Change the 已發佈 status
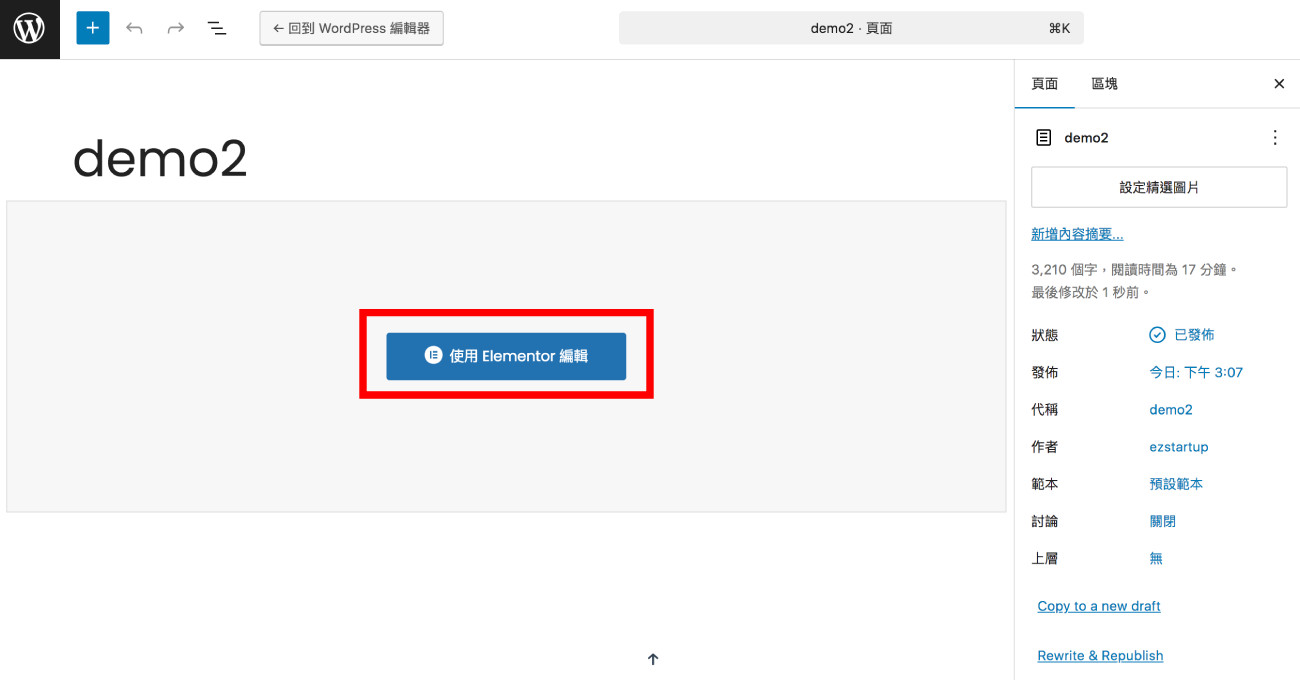The height and width of the screenshot is (680, 1300). 1182,335
